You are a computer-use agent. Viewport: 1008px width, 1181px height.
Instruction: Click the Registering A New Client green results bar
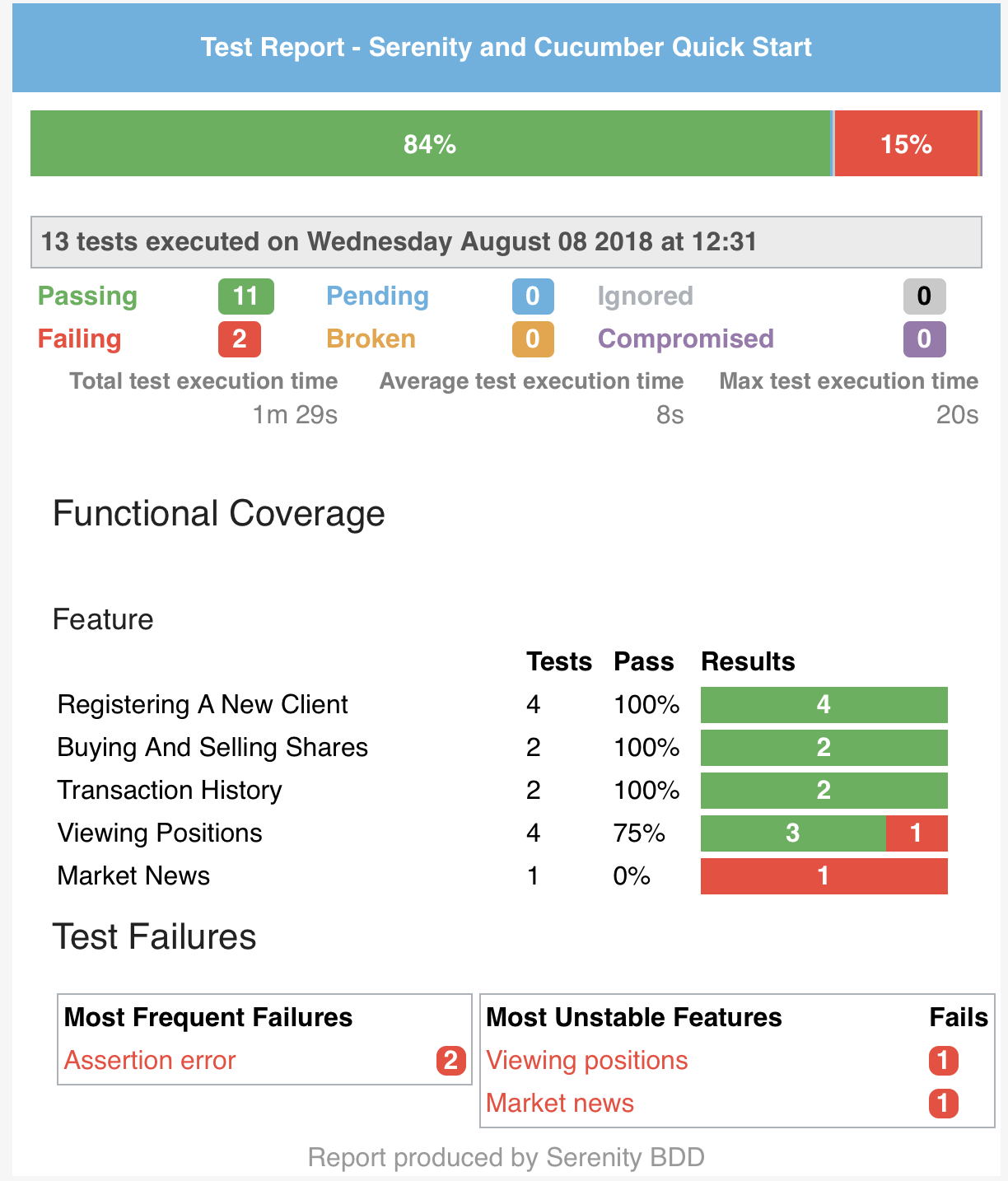click(x=824, y=705)
